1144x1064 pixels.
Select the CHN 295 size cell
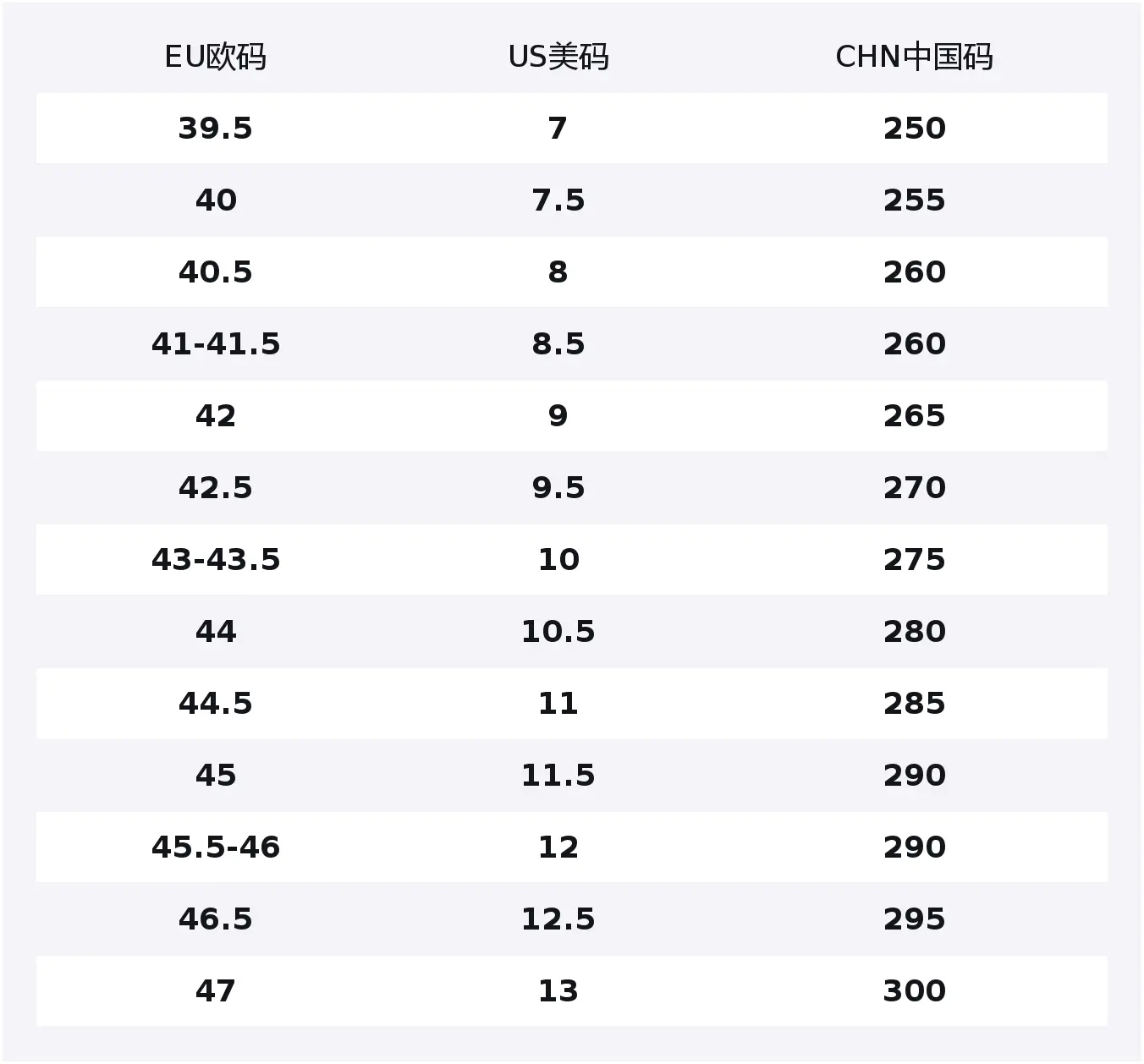coord(915,919)
